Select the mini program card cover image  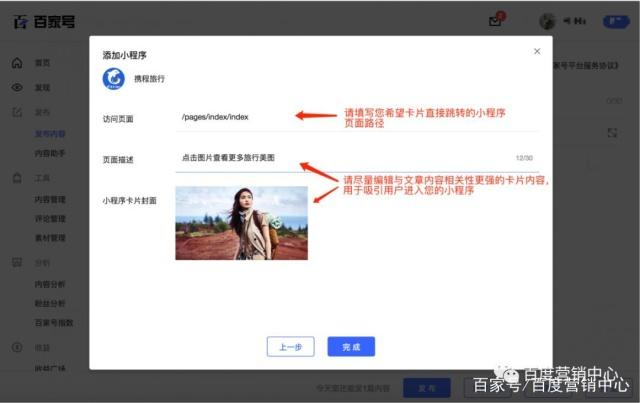tap(241, 222)
